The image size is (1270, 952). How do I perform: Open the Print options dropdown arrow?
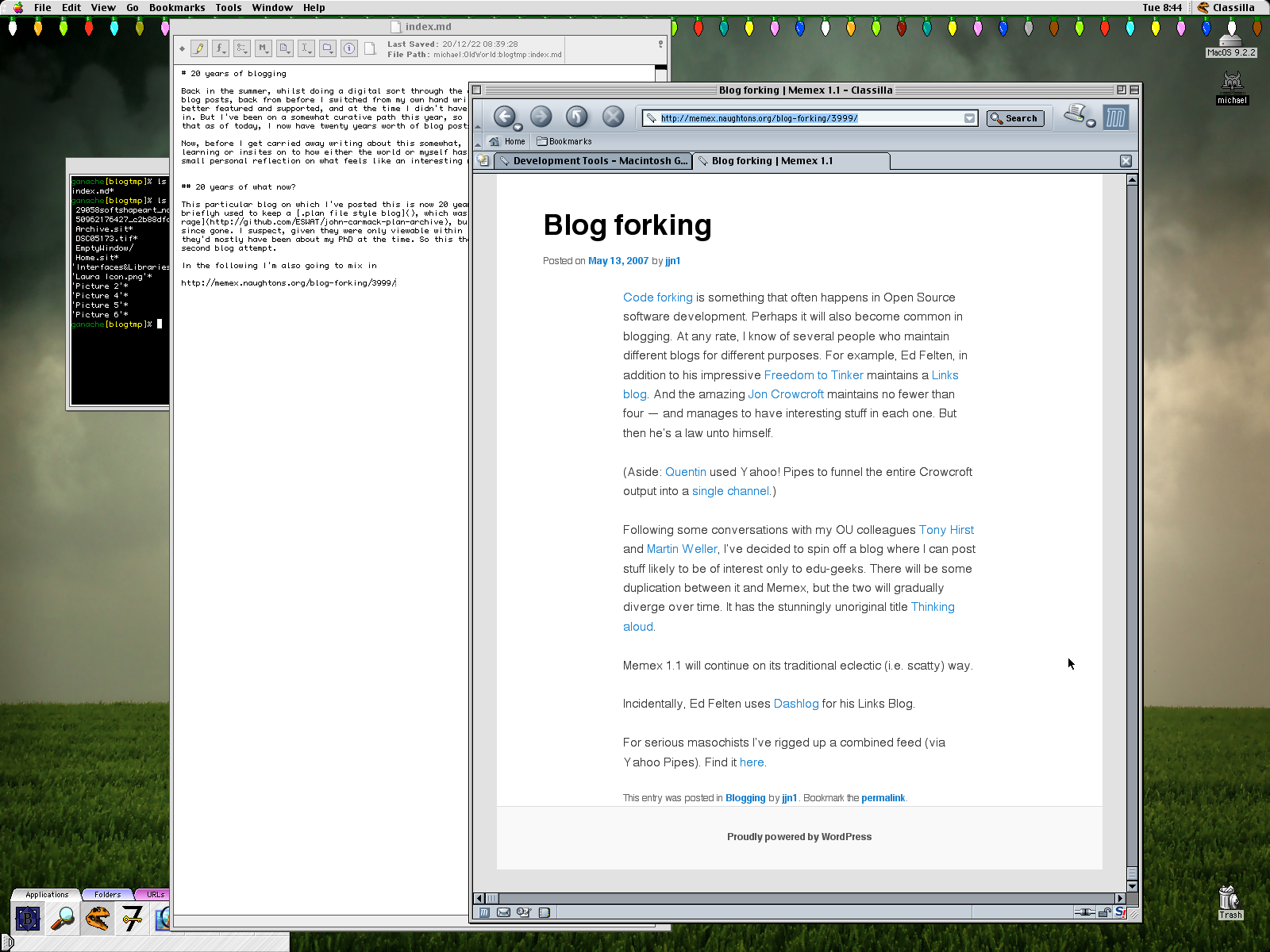point(1091,123)
